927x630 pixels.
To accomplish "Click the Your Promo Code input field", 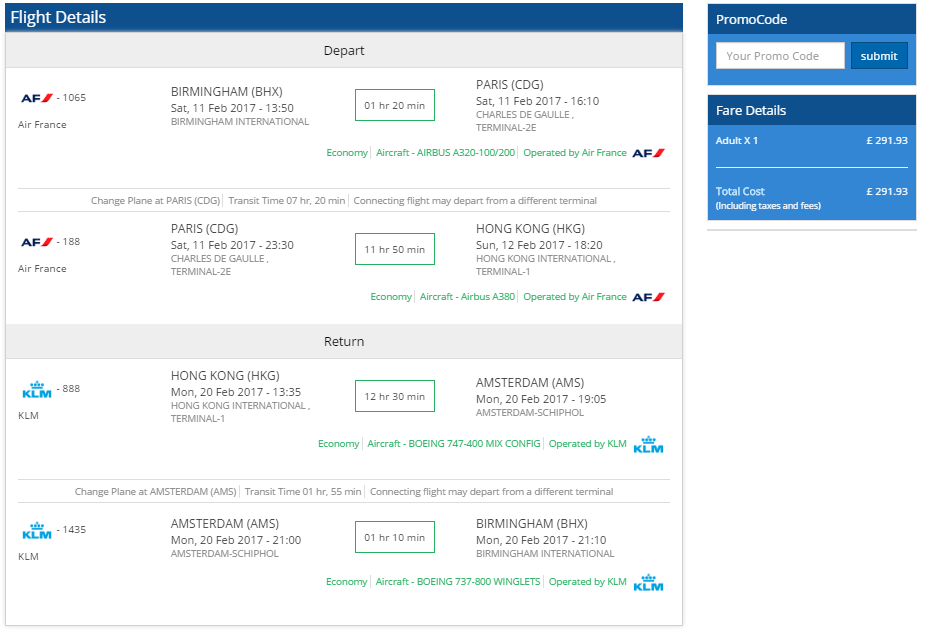I will click(780, 56).
